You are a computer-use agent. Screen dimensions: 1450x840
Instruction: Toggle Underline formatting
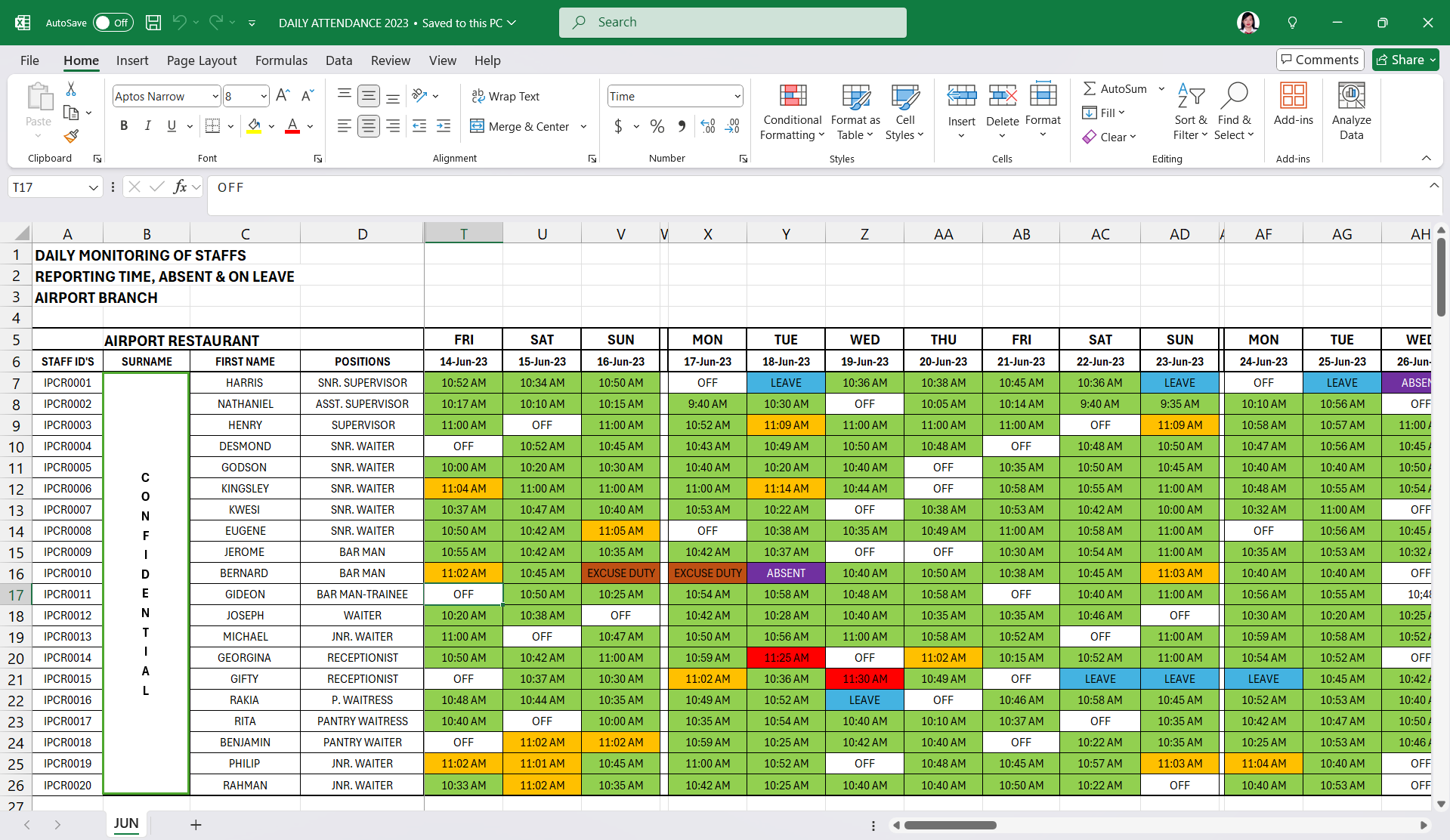point(172,126)
